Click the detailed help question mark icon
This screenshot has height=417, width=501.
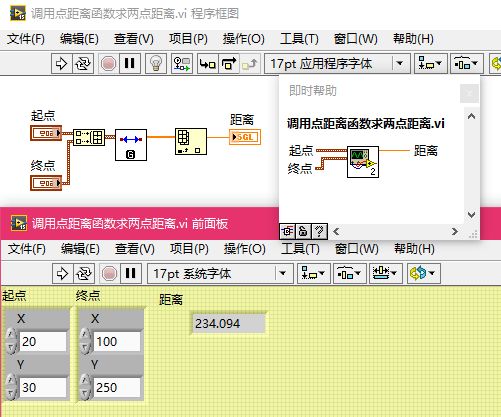pyautogui.click(x=319, y=231)
